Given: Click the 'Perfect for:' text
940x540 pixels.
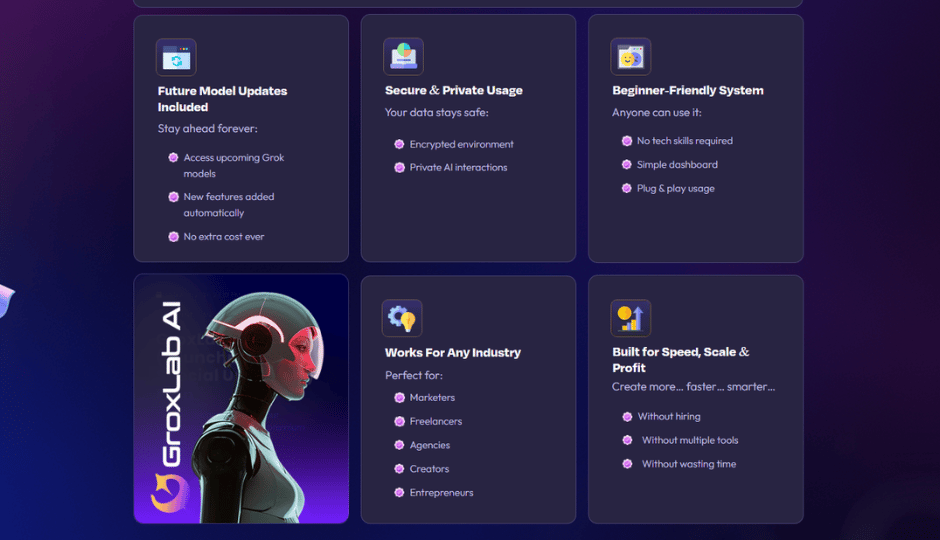Looking at the screenshot, I should (x=414, y=375).
